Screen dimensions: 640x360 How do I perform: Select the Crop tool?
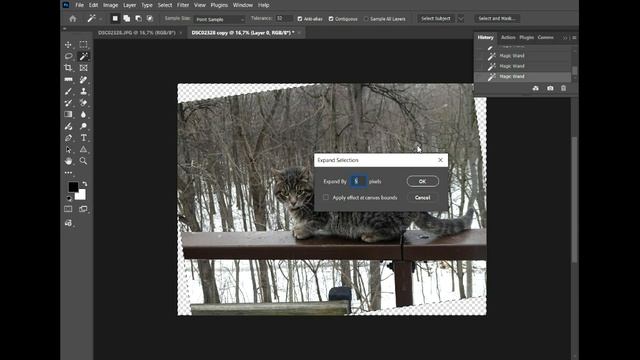pos(68,68)
